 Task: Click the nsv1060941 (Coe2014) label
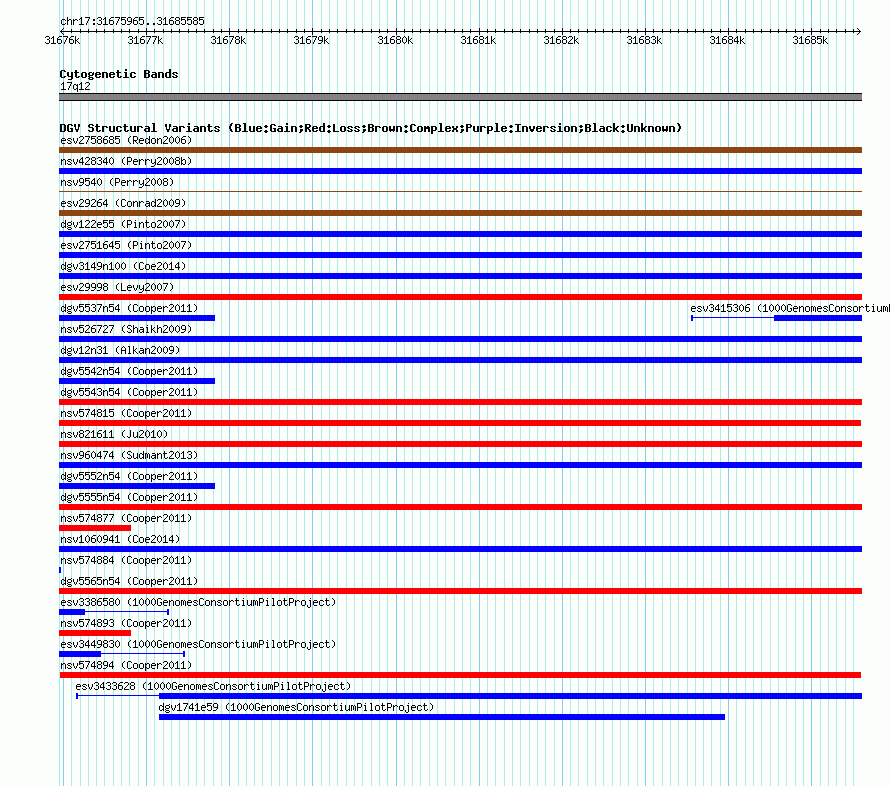click(x=120, y=539)
